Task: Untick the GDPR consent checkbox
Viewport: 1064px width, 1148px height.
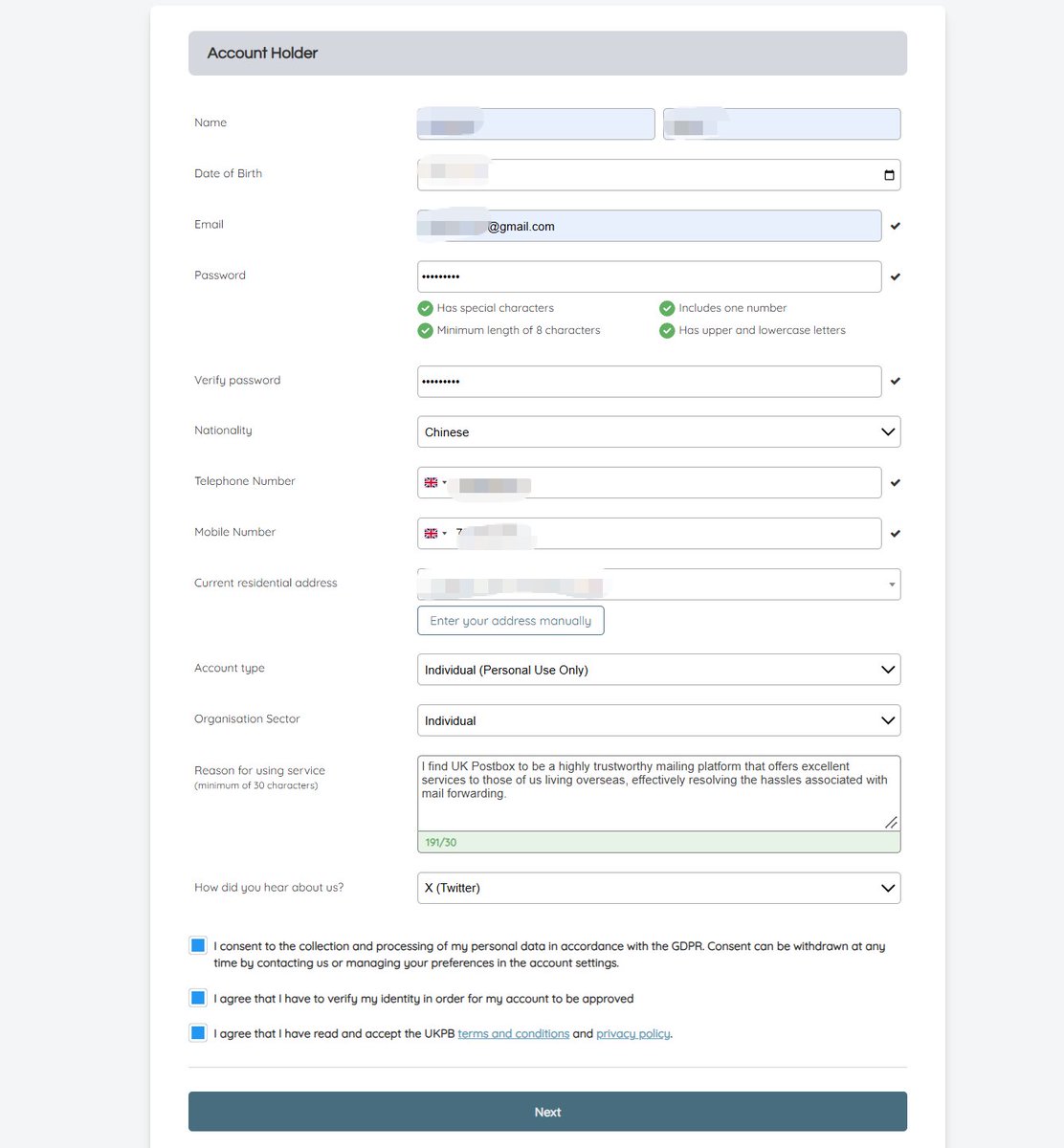Action: (x=198, y=945)
